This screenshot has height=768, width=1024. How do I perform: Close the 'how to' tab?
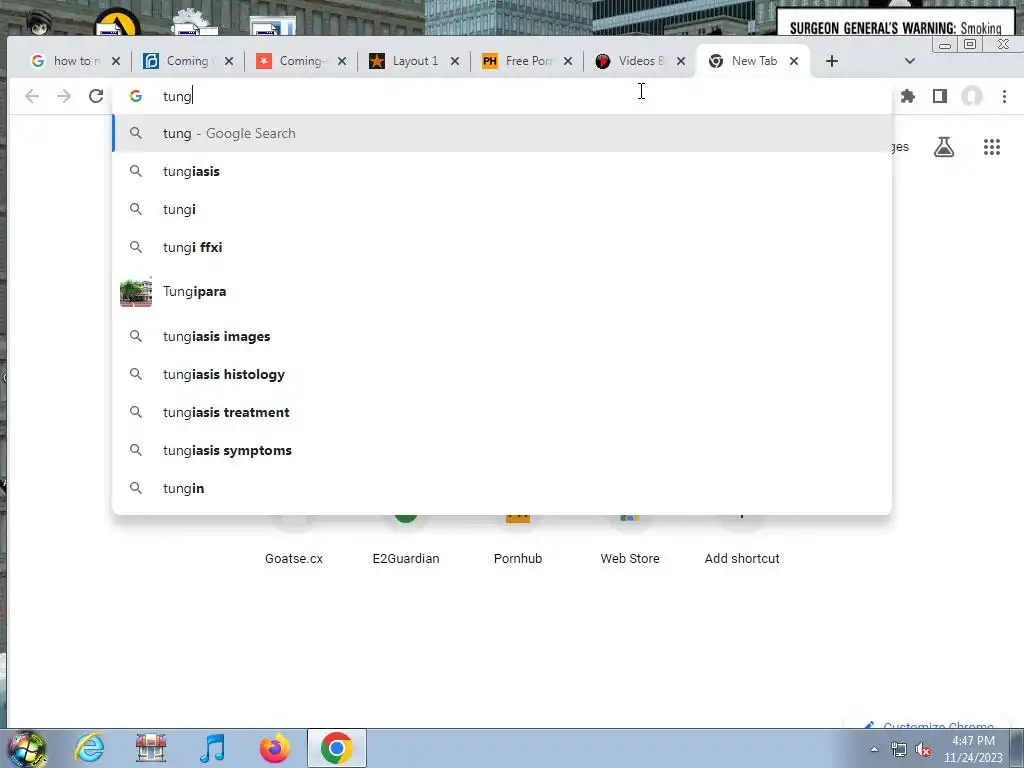pos(116,61)
